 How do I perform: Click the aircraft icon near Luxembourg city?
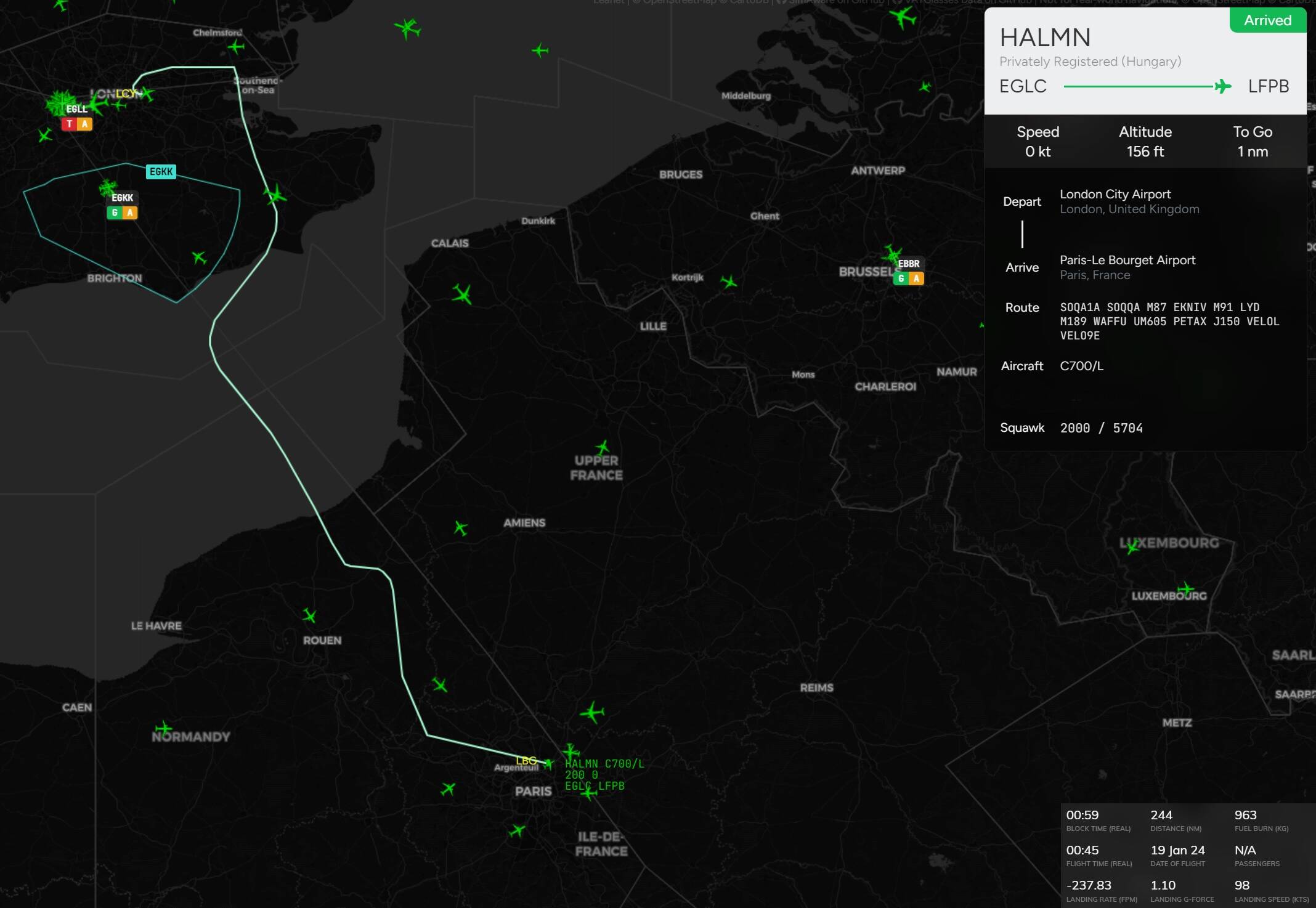pos(1185,589)
